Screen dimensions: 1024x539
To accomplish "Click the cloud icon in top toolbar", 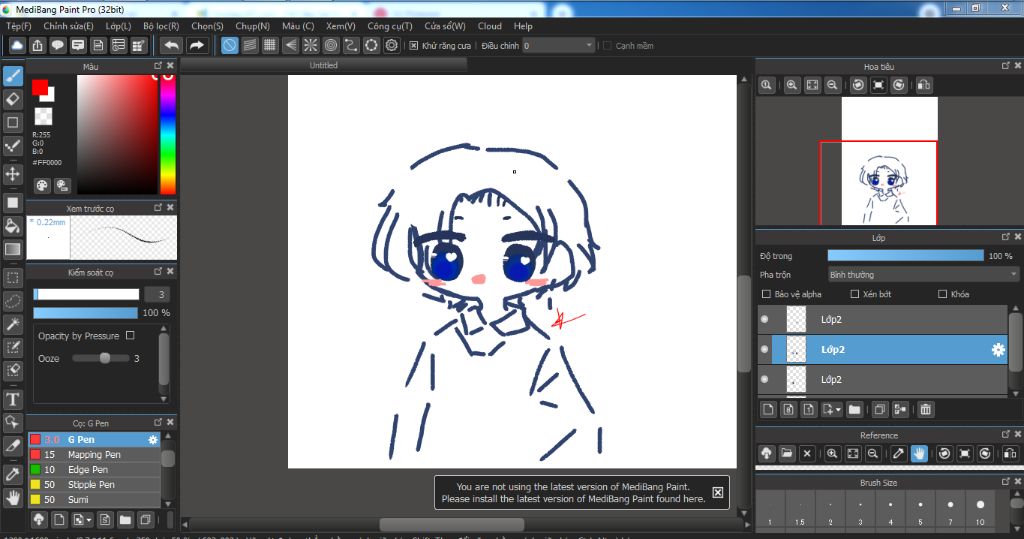I will [17, 45].
